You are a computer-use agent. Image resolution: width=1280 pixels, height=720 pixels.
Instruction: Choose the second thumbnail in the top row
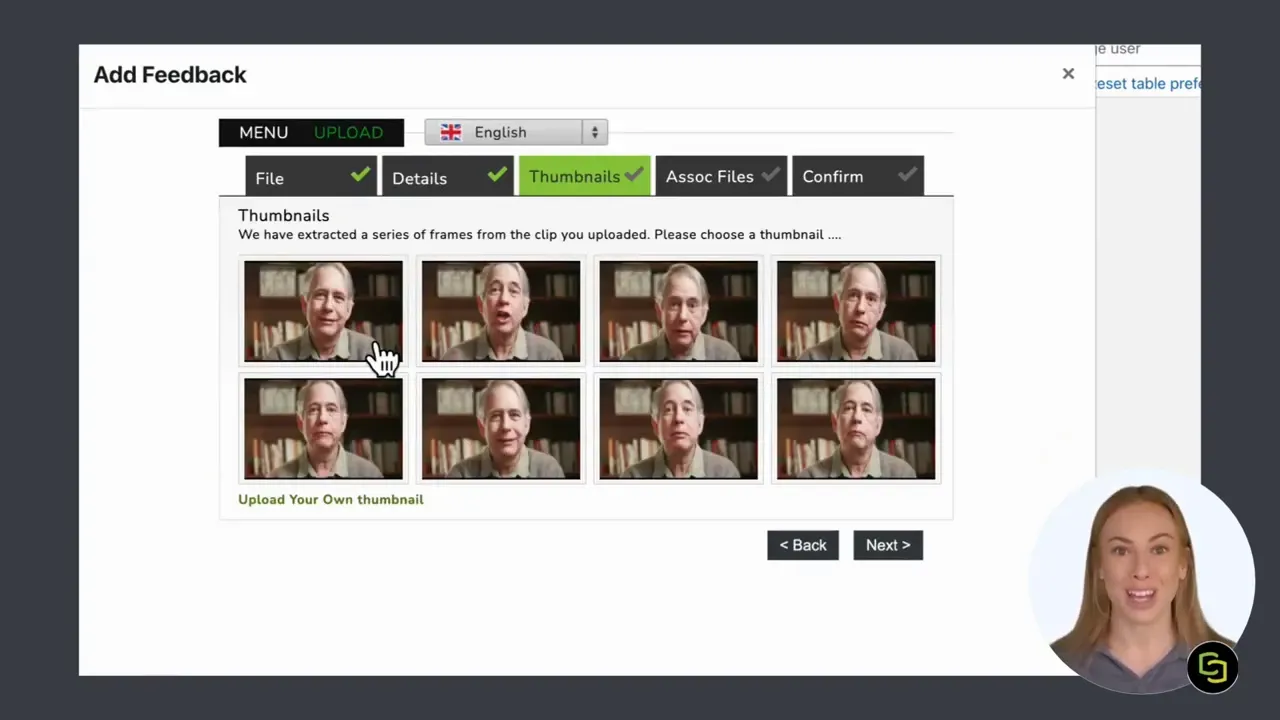click(x=501, y=311)
